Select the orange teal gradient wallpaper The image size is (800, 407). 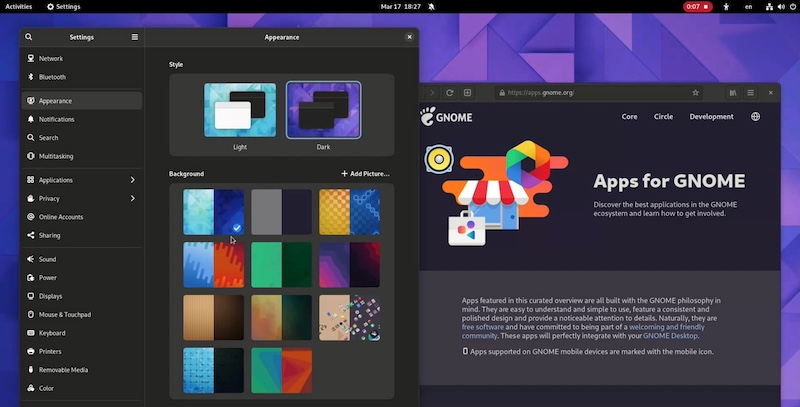click(281, 317)
